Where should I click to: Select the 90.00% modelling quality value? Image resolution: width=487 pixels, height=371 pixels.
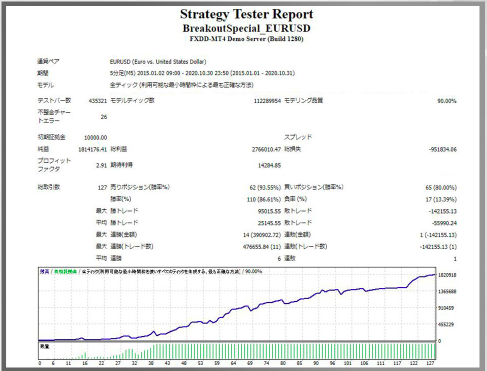coord(447,101)
